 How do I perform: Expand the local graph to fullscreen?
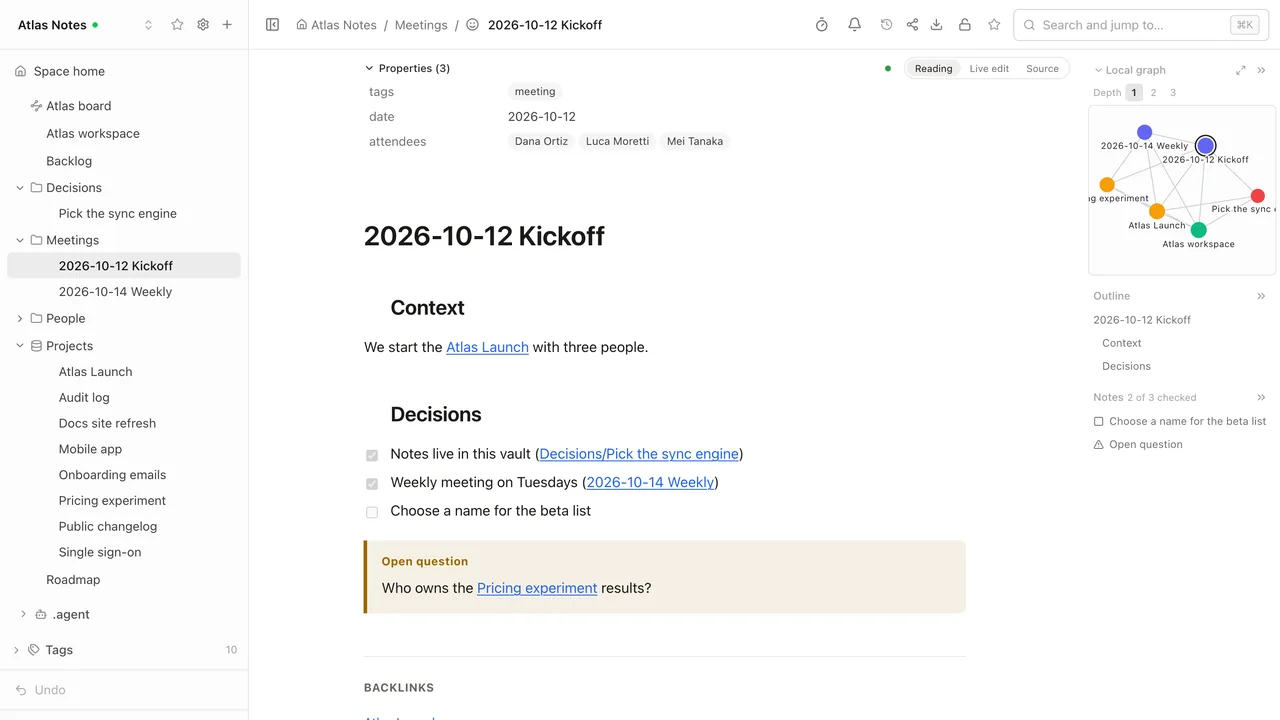point(1241,70)
